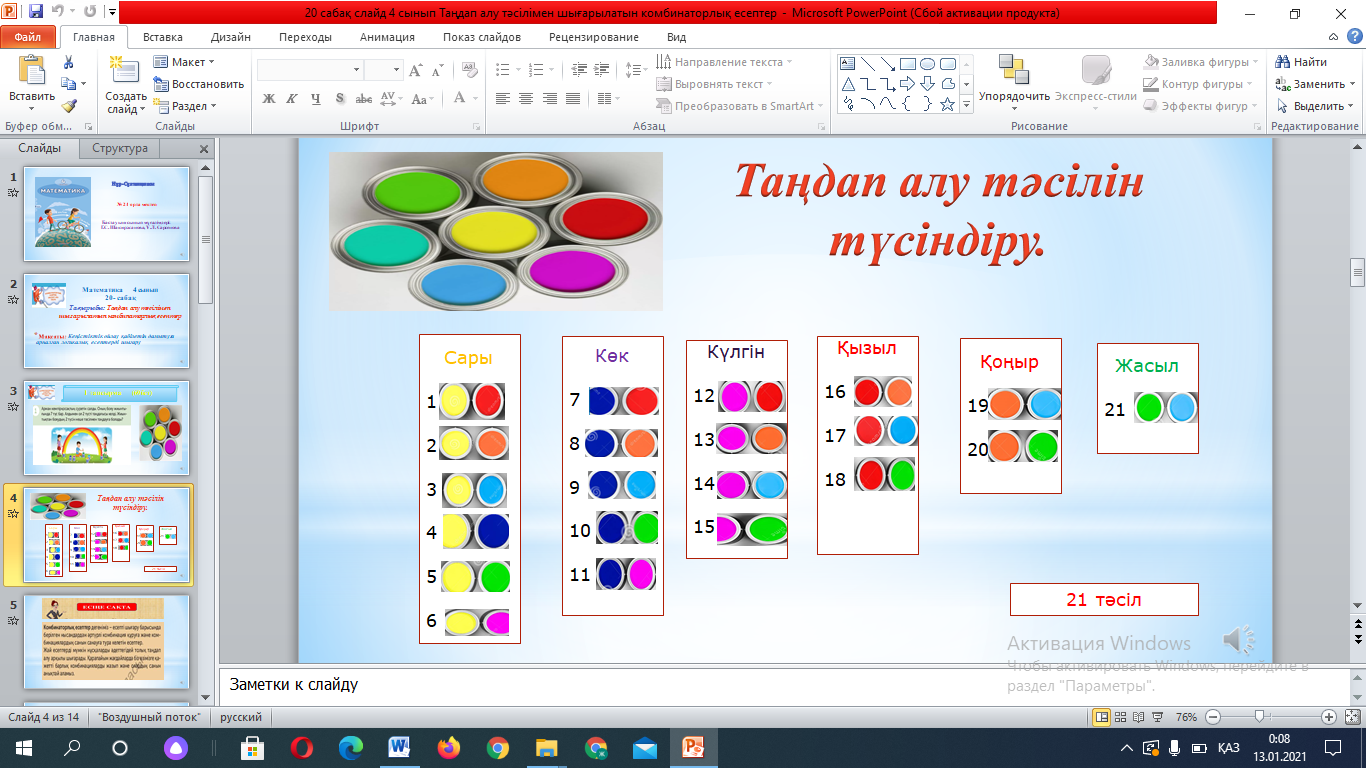This screenshot has width=1366, height=768.
Task: Toggle italic К formatting
Action: [292, 98]
